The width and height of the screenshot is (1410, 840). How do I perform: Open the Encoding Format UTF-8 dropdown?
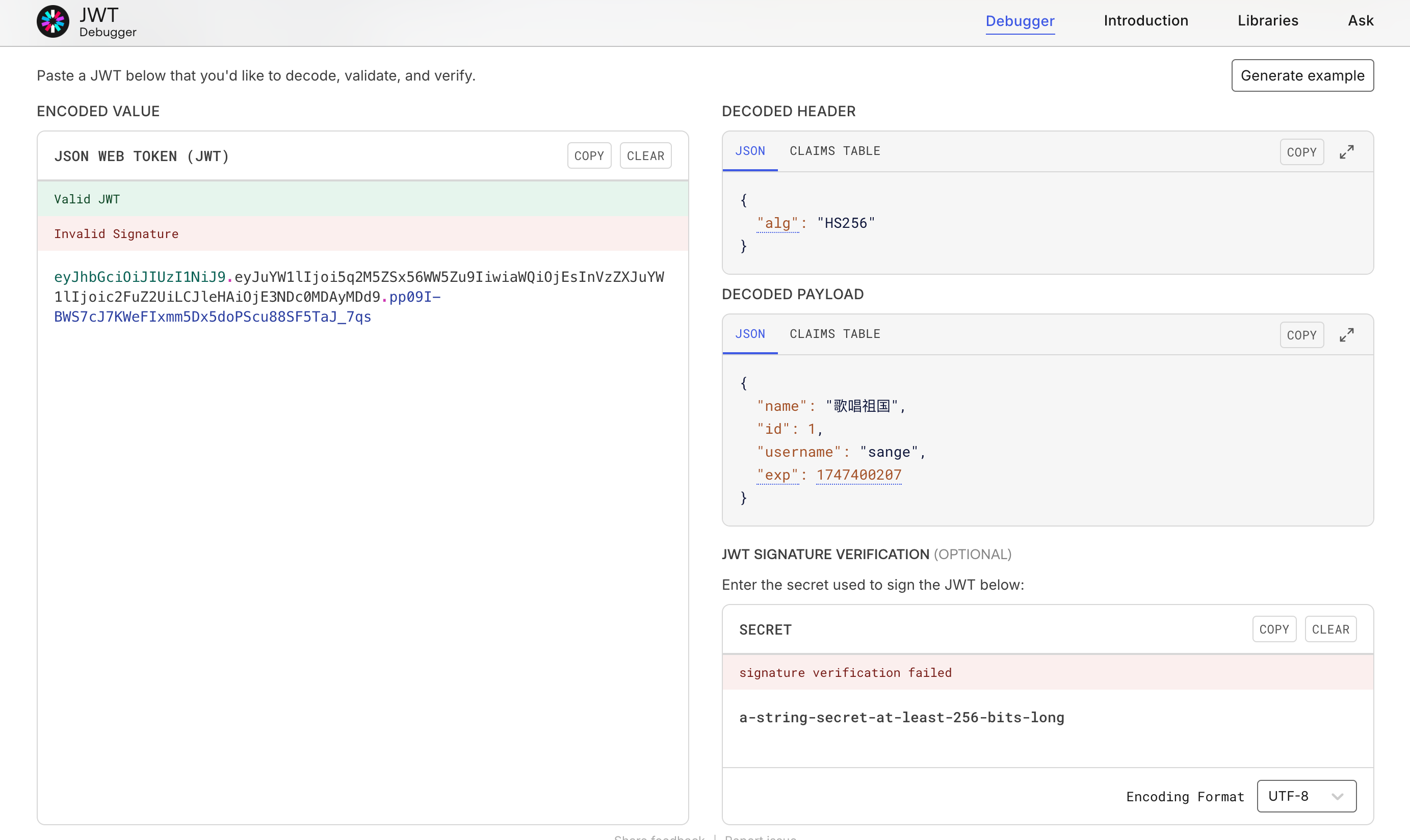(x=1306, y=796)
